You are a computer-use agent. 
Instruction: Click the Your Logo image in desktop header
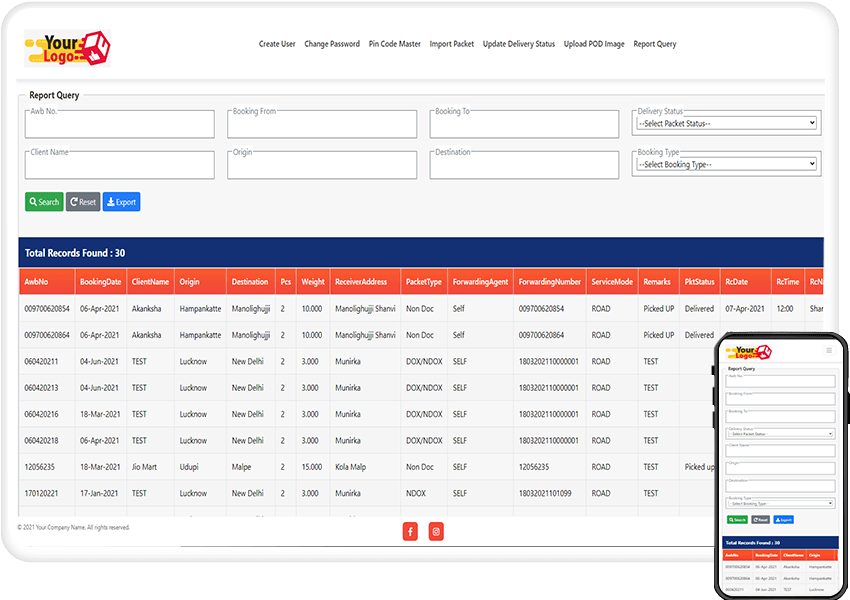68,47
